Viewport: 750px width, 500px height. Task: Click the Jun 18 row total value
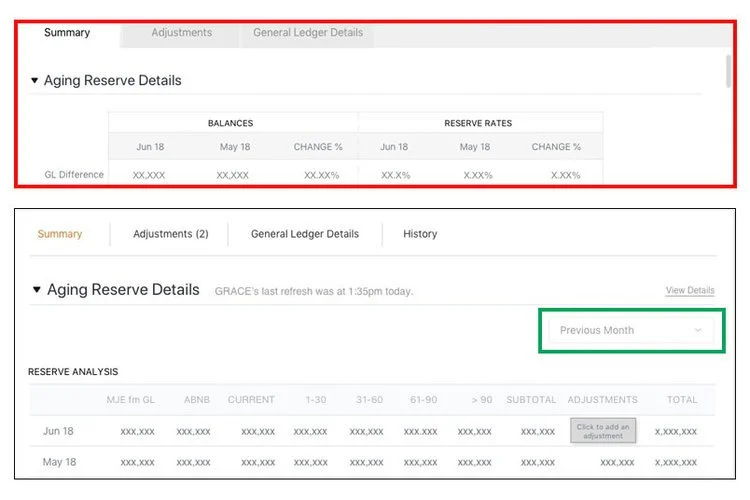(x=676, y=432)
